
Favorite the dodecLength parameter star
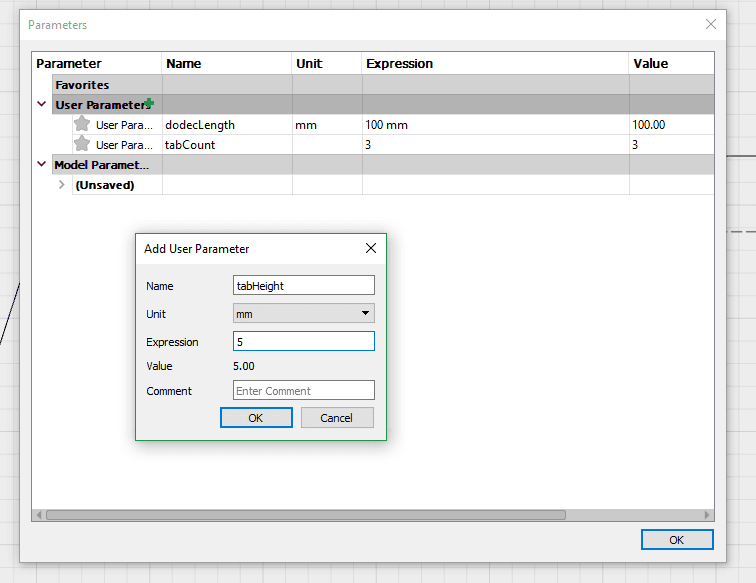[82, 124]
